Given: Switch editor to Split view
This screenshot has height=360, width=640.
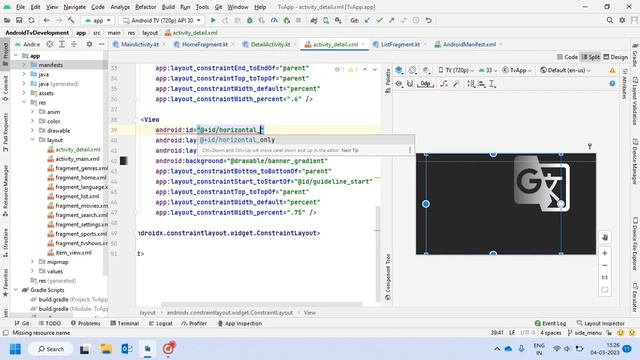Looking at the screenshot, I should (591, 57).
